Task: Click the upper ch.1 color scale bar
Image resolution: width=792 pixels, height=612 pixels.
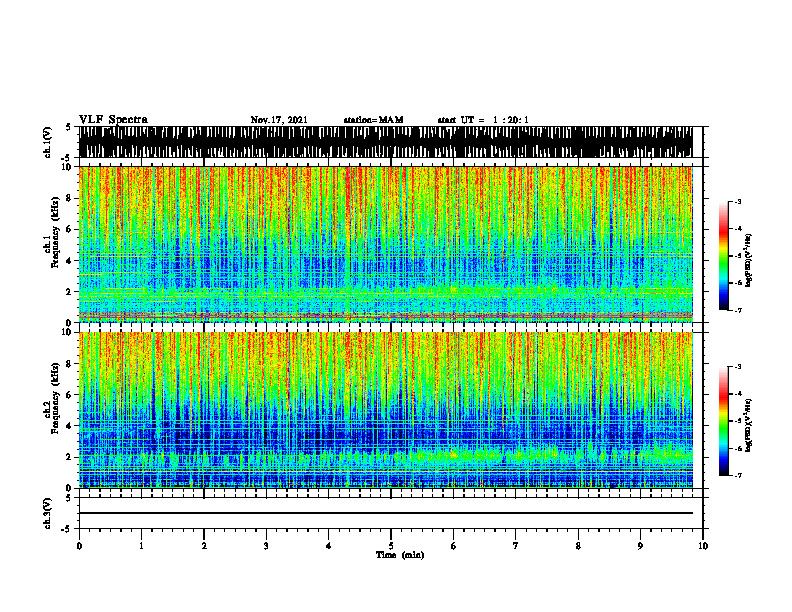Action: click(723, 256)
